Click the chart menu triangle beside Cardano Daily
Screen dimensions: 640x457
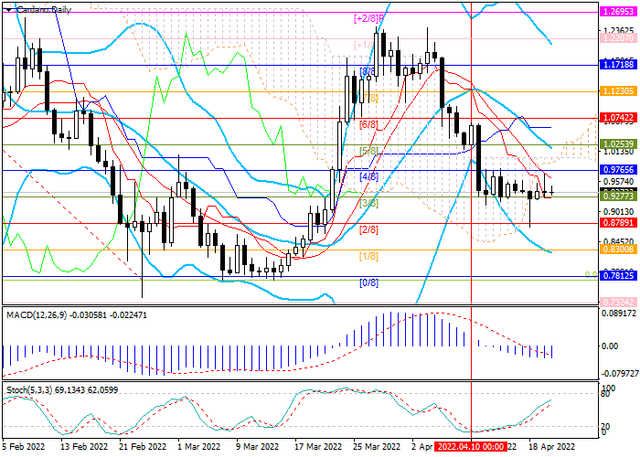[x=9, y=10]
